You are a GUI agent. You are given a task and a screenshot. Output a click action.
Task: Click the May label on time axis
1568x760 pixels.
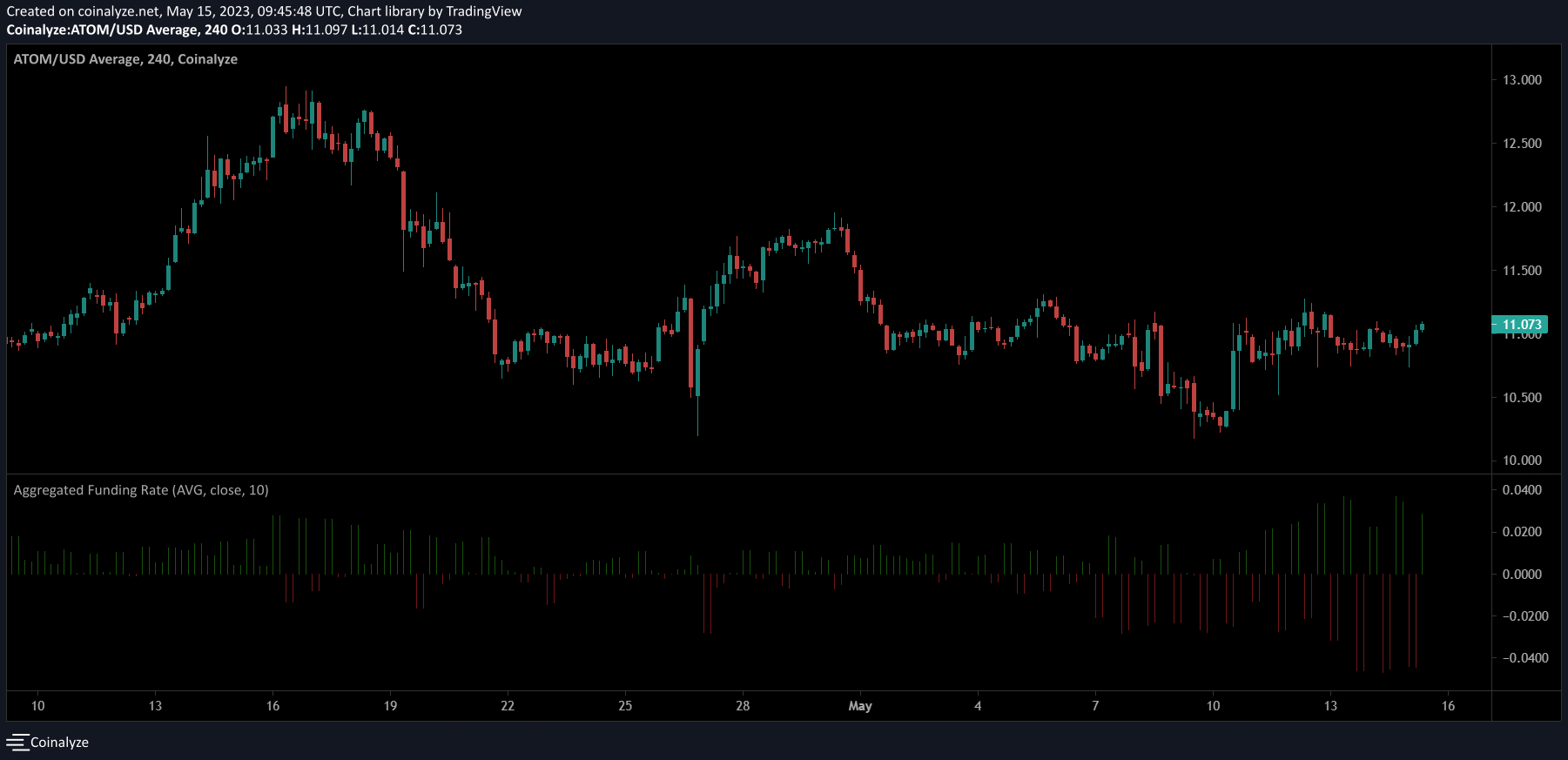[x=860, y=706]
